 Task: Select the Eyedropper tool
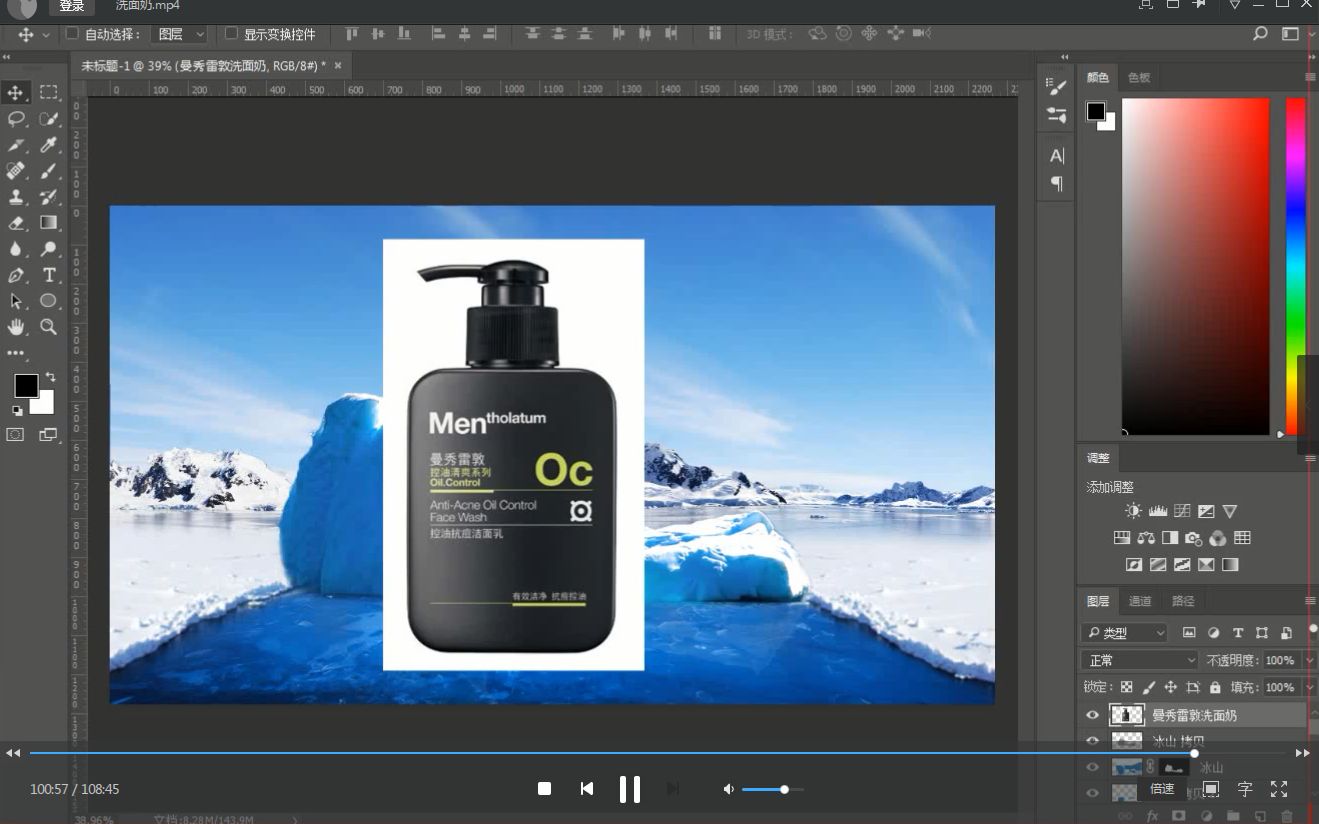tap(48, 145)
